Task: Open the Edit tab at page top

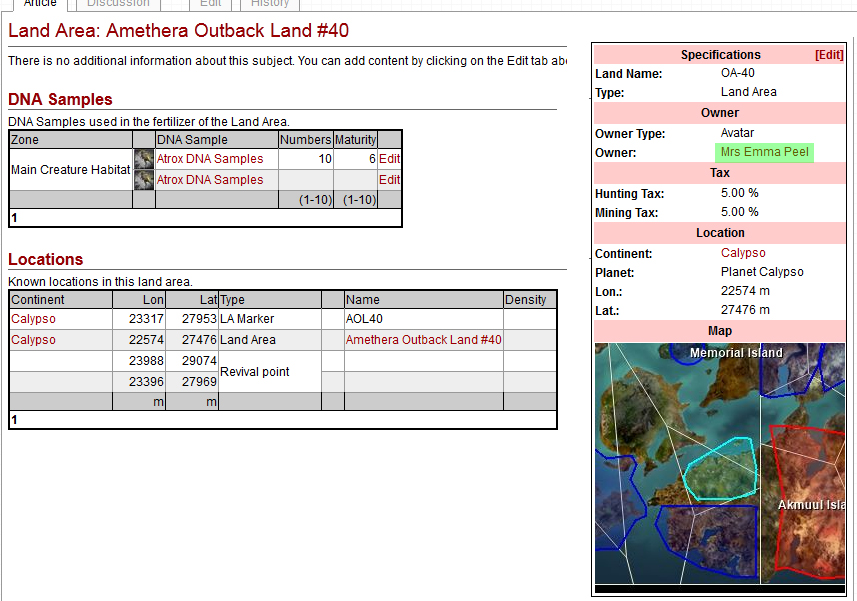Action: (x=210, y=4)
